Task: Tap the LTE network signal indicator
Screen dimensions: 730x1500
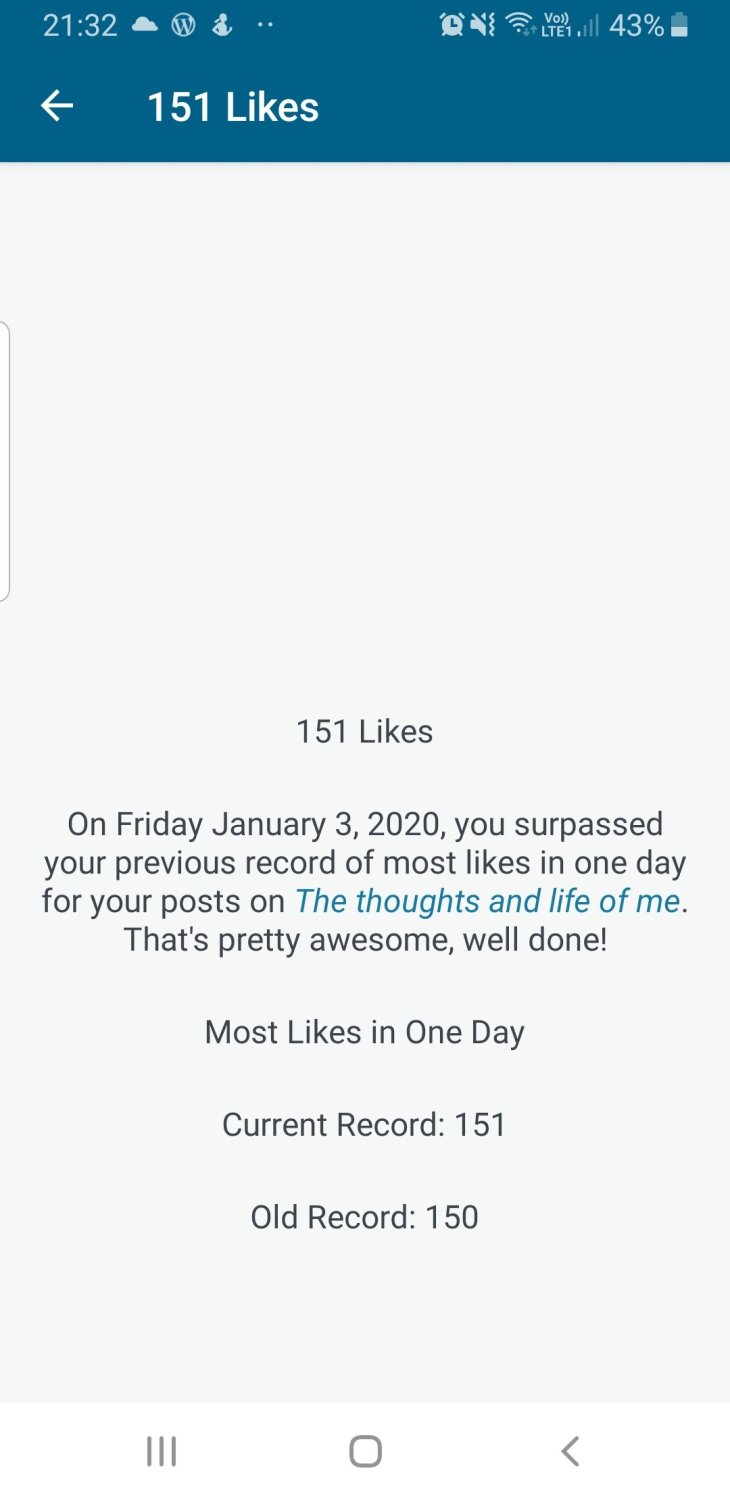Action: pyautogui.click(x=569, y=26)
